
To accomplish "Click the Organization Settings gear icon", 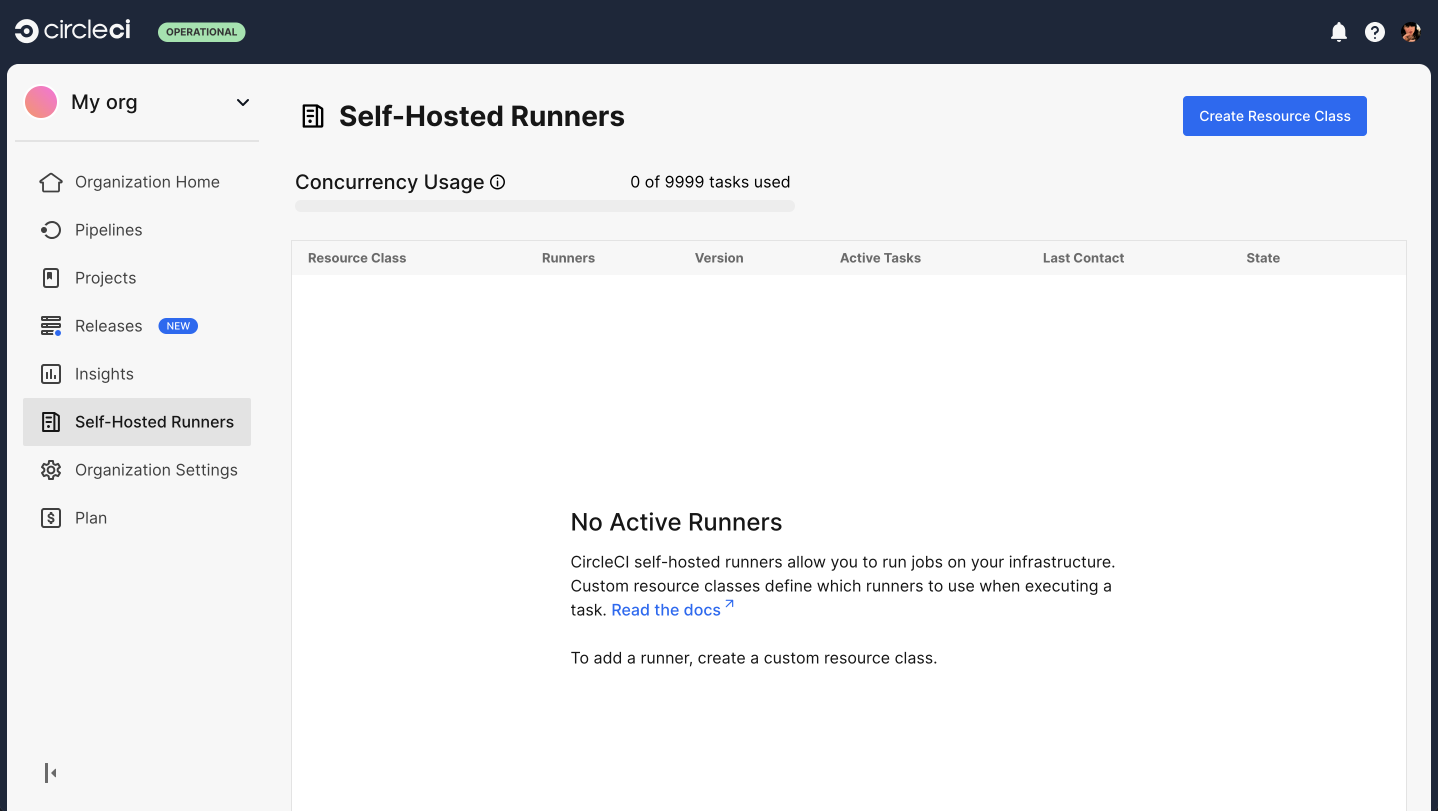I will pos(51,470).
